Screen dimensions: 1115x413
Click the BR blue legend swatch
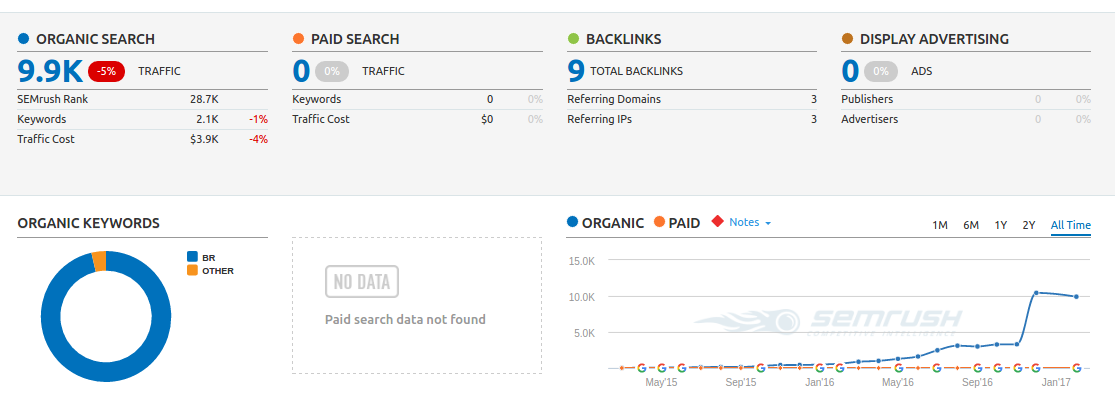pyautogui.click(x=192, y=257)
